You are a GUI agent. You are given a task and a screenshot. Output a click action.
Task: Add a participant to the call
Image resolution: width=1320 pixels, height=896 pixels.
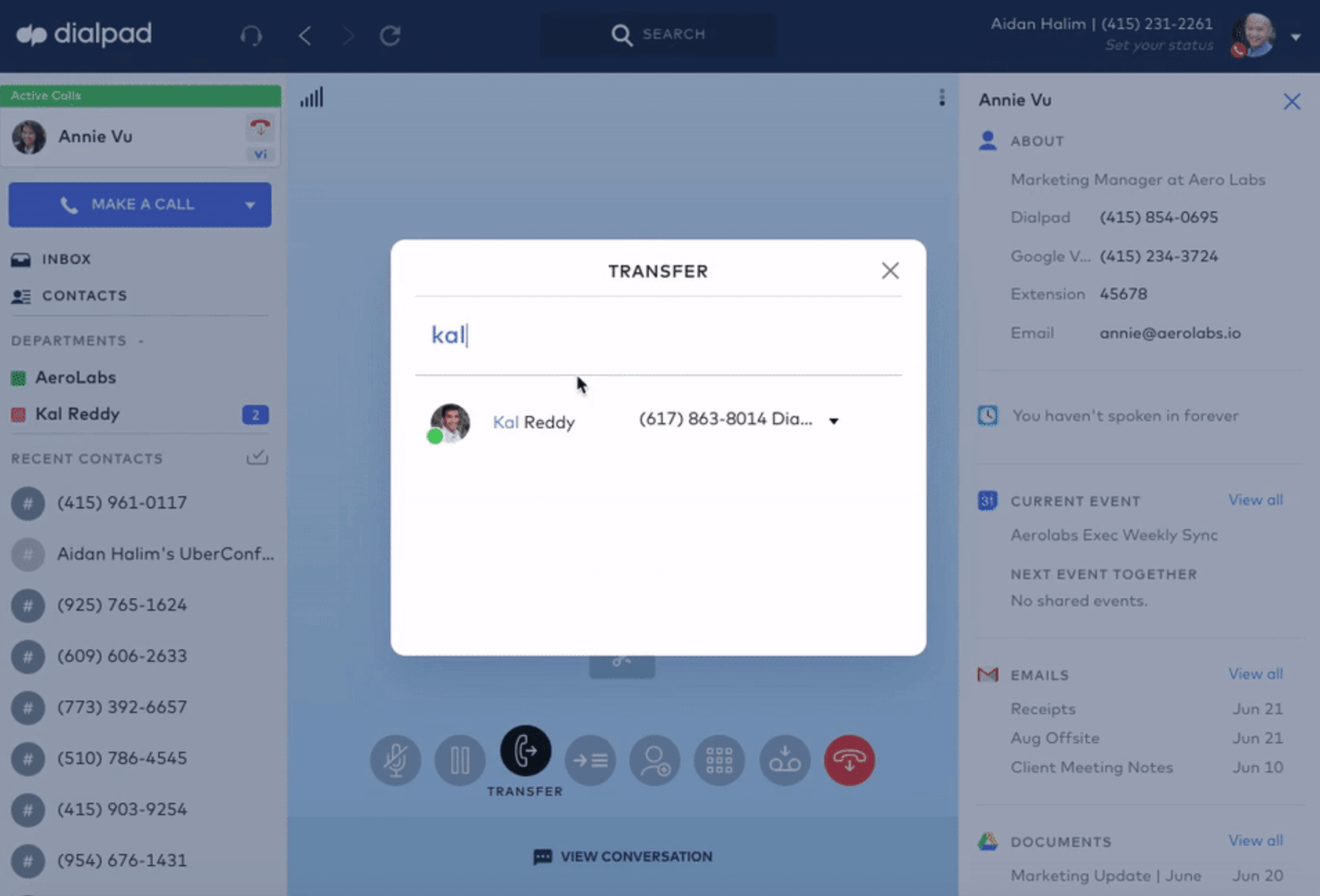tap(654, 759)
